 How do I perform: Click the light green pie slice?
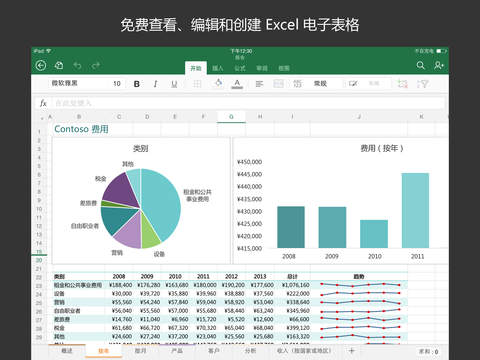(150, 233)
